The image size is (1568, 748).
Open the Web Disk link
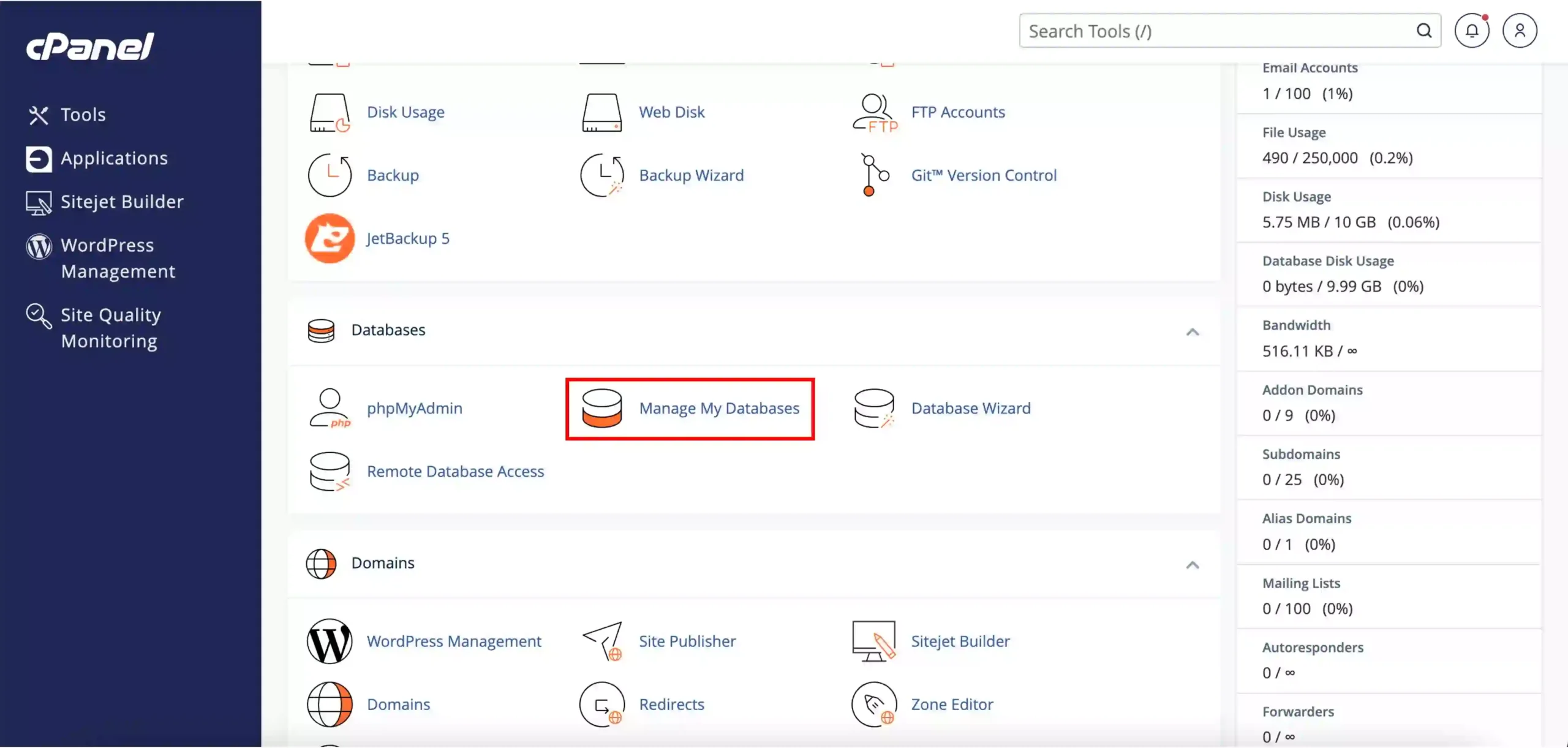click(x=672, y=112)
